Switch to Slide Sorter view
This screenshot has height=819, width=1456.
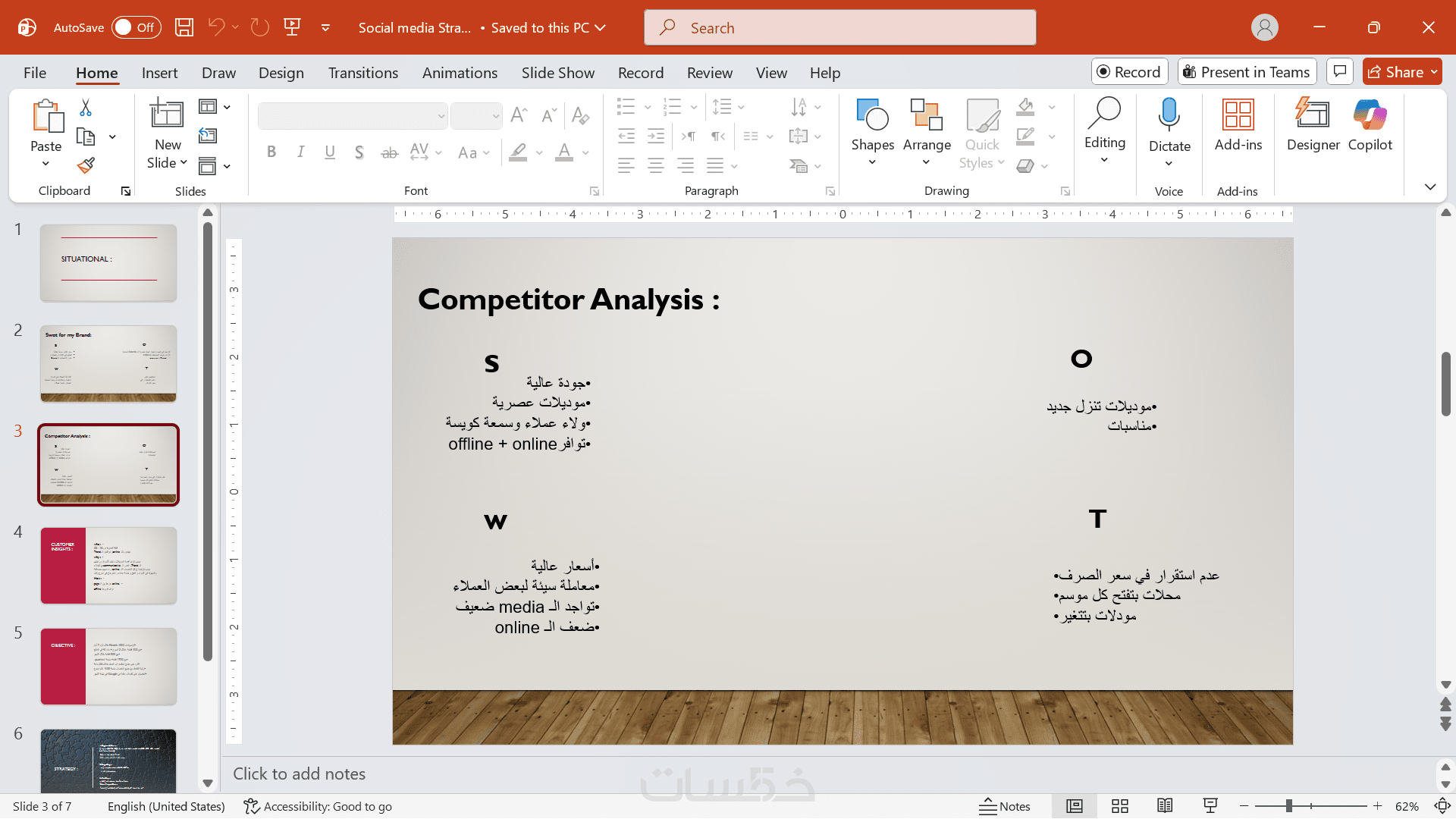1120,806
